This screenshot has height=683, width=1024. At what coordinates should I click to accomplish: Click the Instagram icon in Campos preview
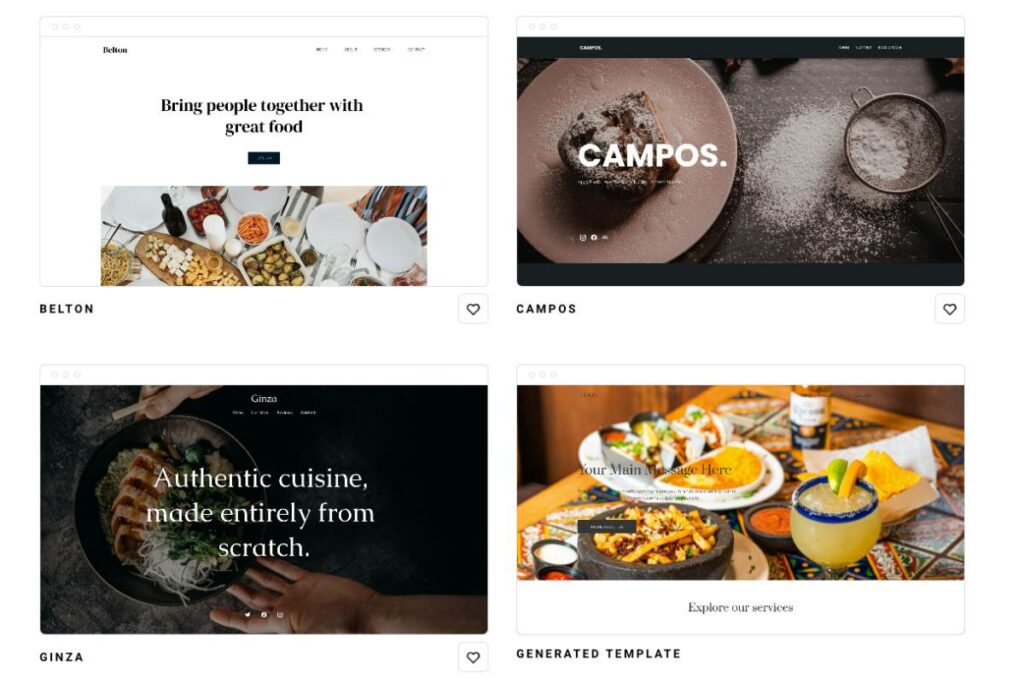coord(583,238)
